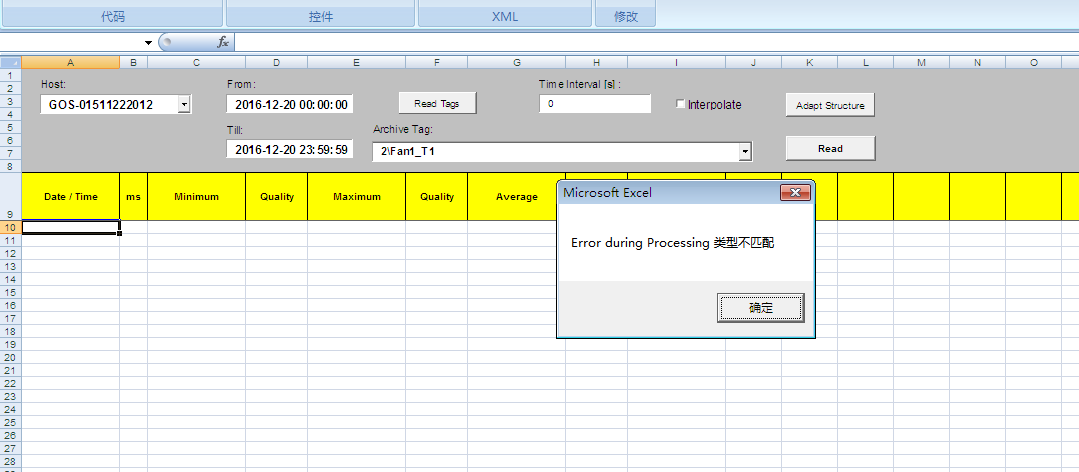Screen dimensions: 1079x472
Task: Open the Name Box dropdown arrow
Action: (148, 43)
